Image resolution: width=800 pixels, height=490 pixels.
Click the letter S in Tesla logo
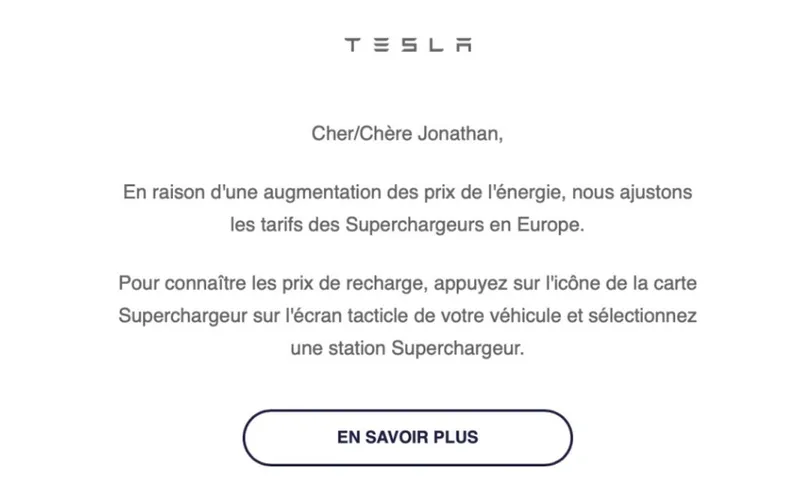click(x=408, y=45)
